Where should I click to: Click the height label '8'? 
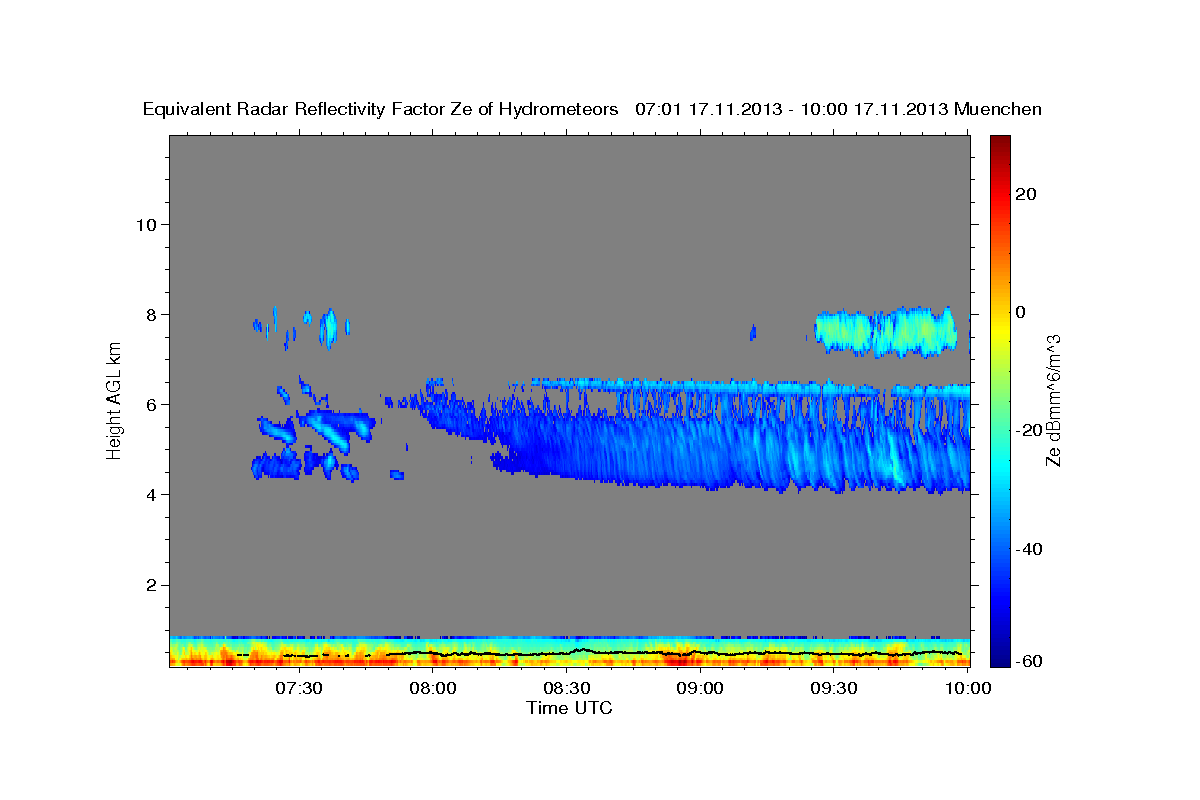click(x=149, y=314)
